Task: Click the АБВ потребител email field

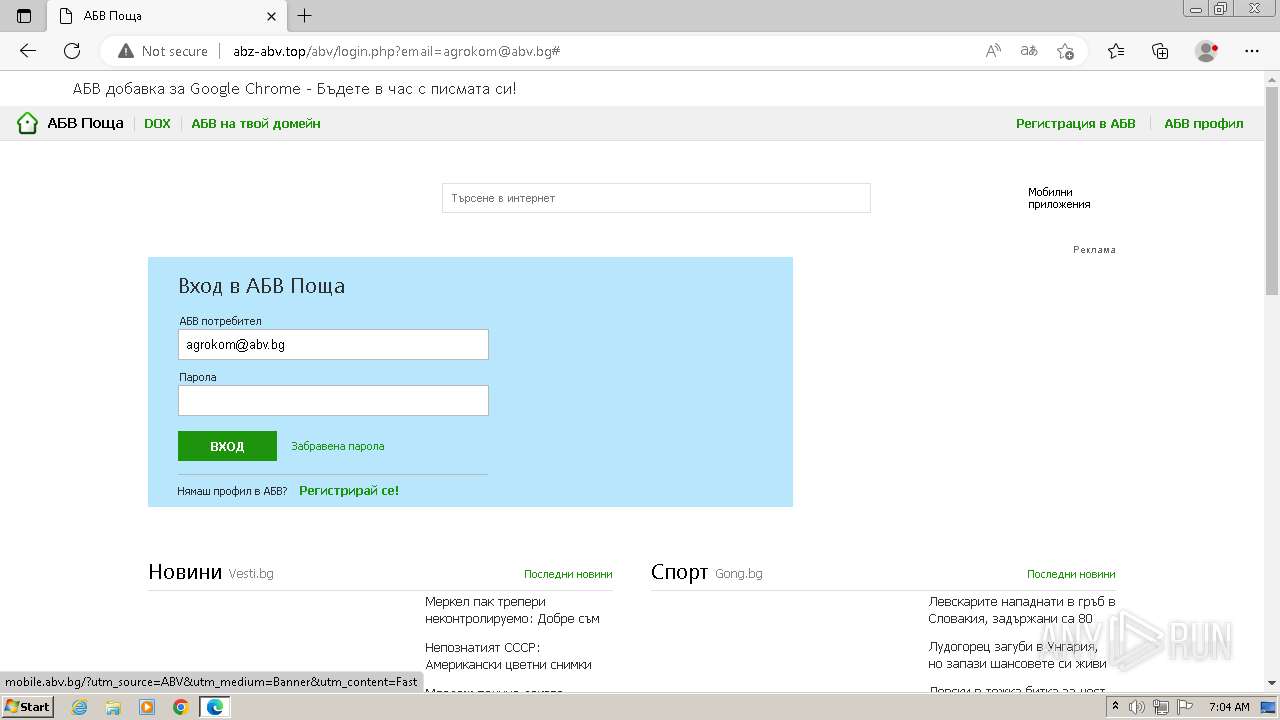Action: click(x=333, y=344)
